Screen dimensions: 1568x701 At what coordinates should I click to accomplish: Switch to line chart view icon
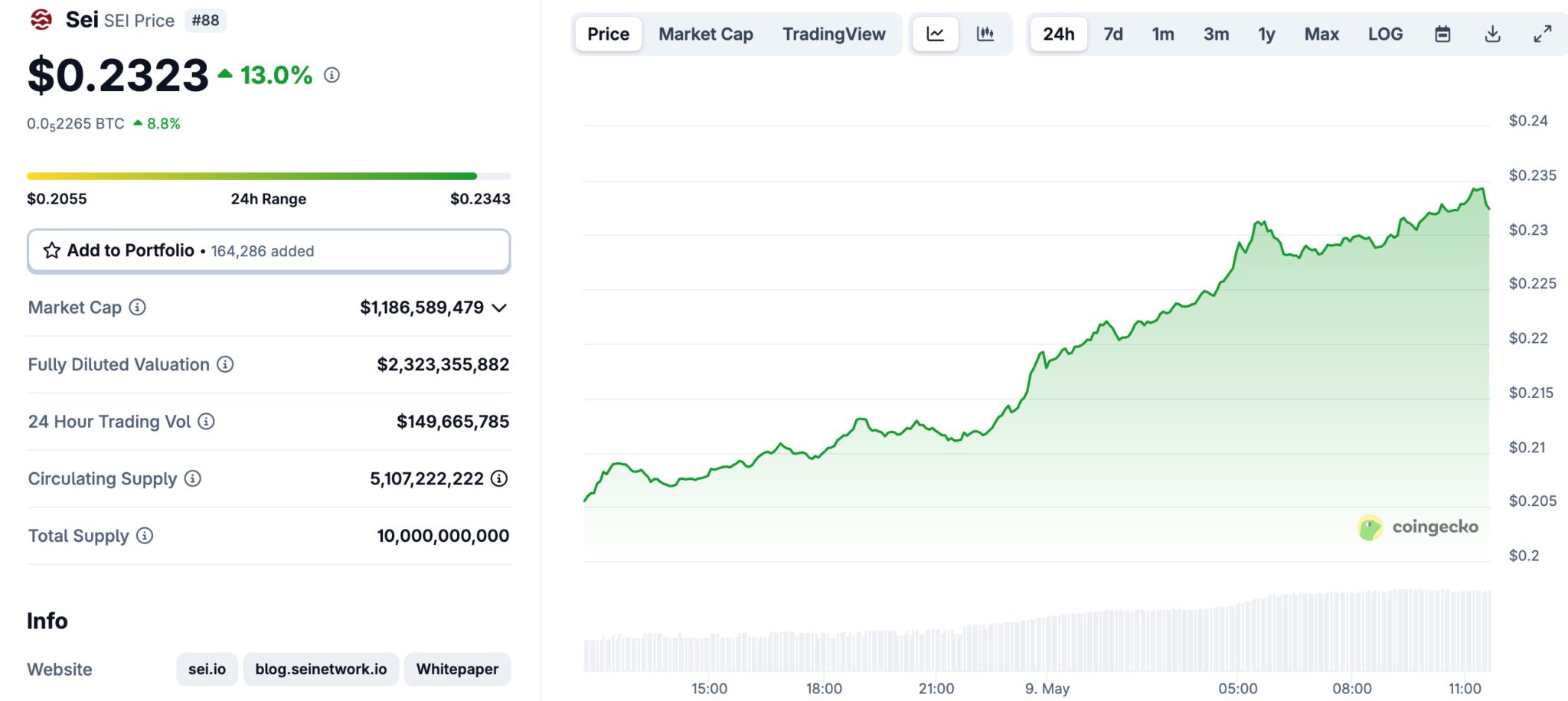point(935,34)
